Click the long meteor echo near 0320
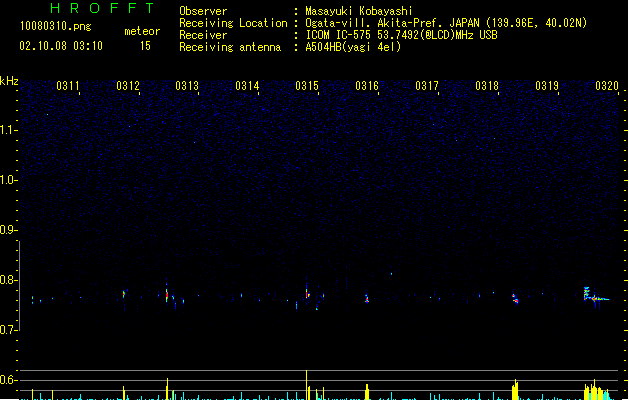The image size is (629, 400). point(596,297)
